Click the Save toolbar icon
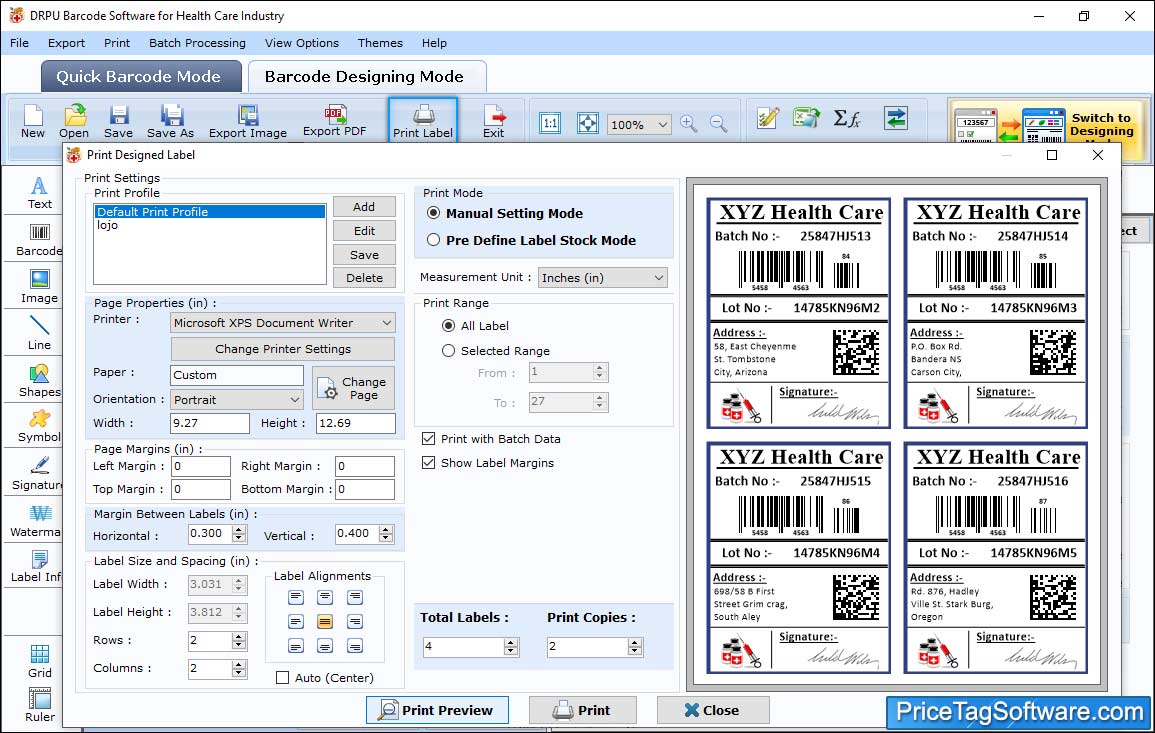1155x733 pixels. (x=118, y=121)
